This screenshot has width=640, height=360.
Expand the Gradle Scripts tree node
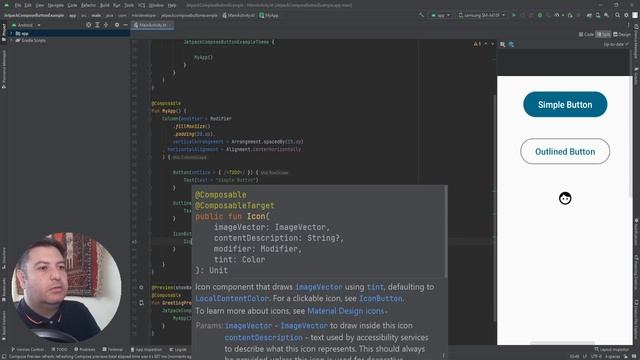click(11, 40)
